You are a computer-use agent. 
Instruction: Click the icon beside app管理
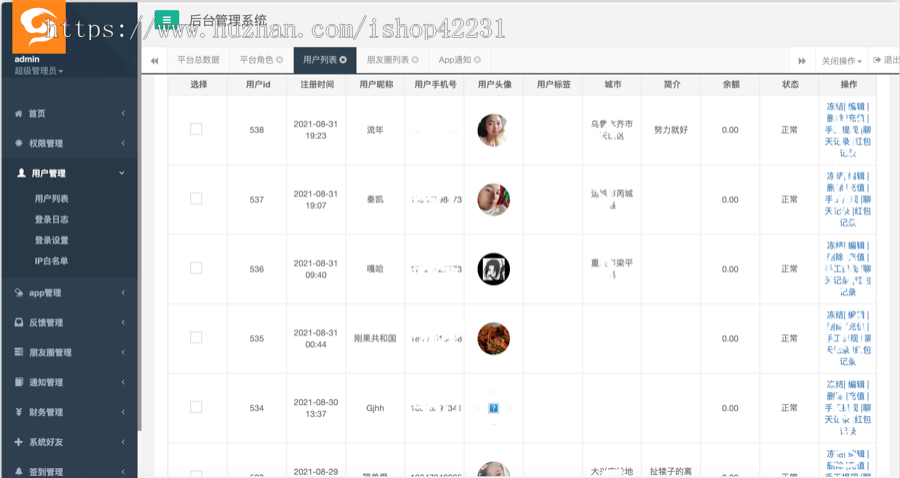coord(18,293)
